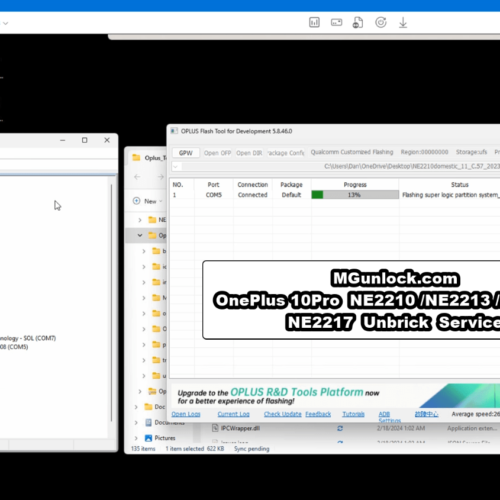Viewport: 500px width, 500px height.
Task: Click the Package Config button
Action: click(x=286, y=153)
